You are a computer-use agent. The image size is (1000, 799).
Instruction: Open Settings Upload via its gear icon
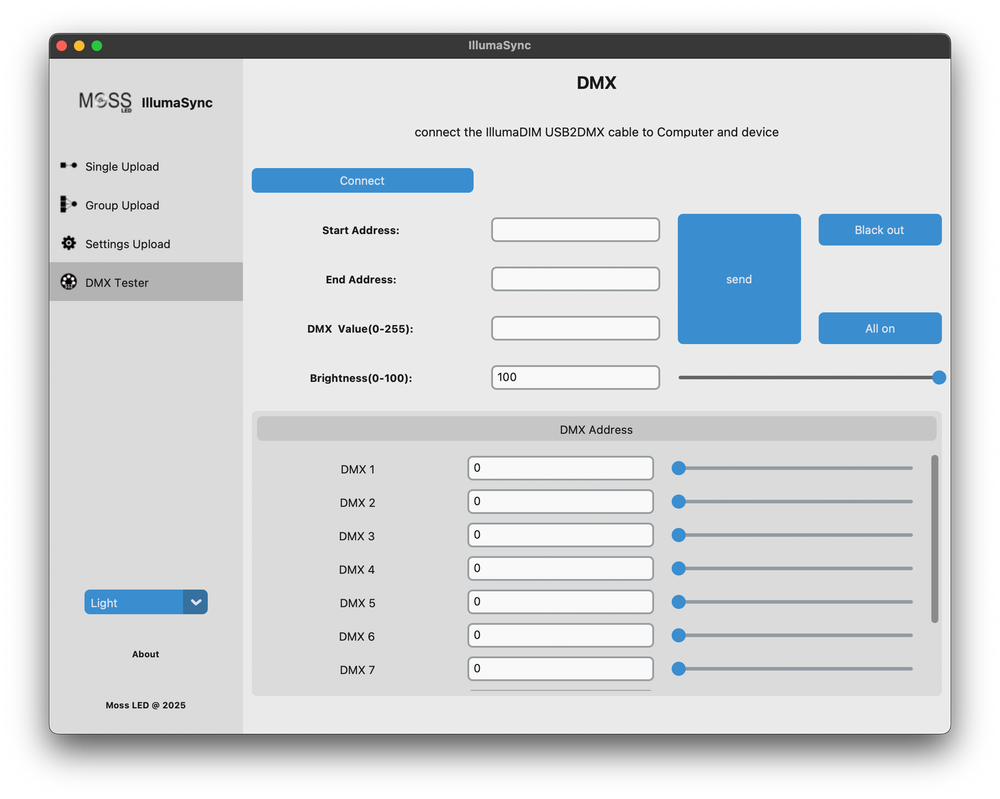[68, 243]
